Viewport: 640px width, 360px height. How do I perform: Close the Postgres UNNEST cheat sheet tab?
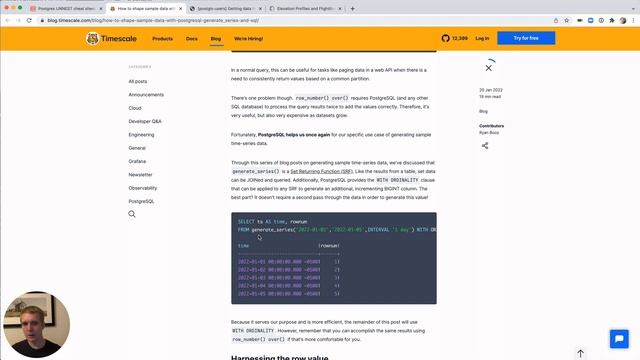(x=101, y=8)
